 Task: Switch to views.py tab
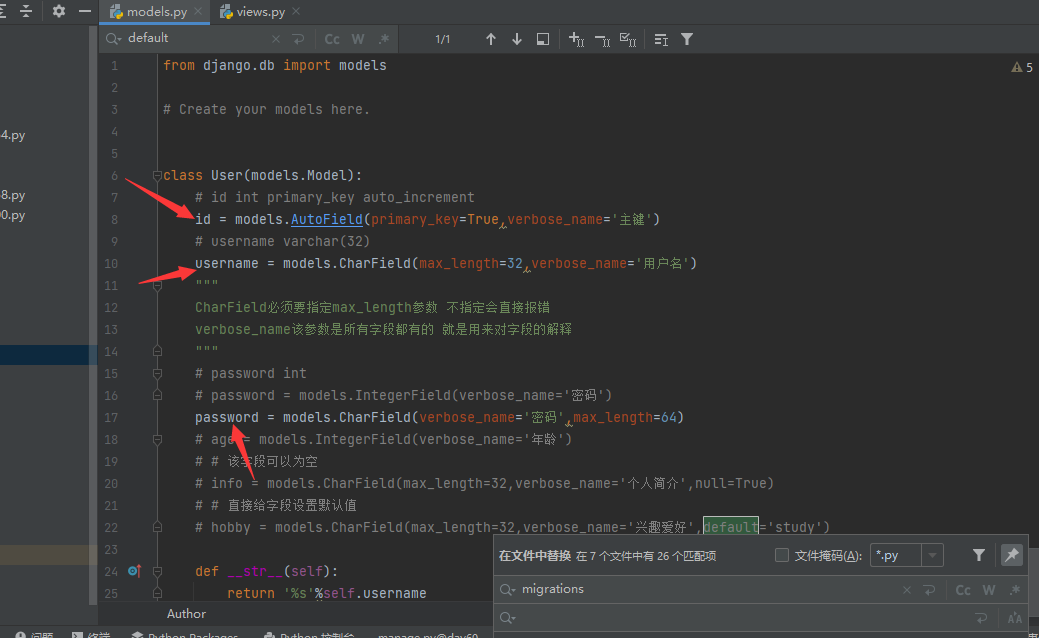coord(260,12)
